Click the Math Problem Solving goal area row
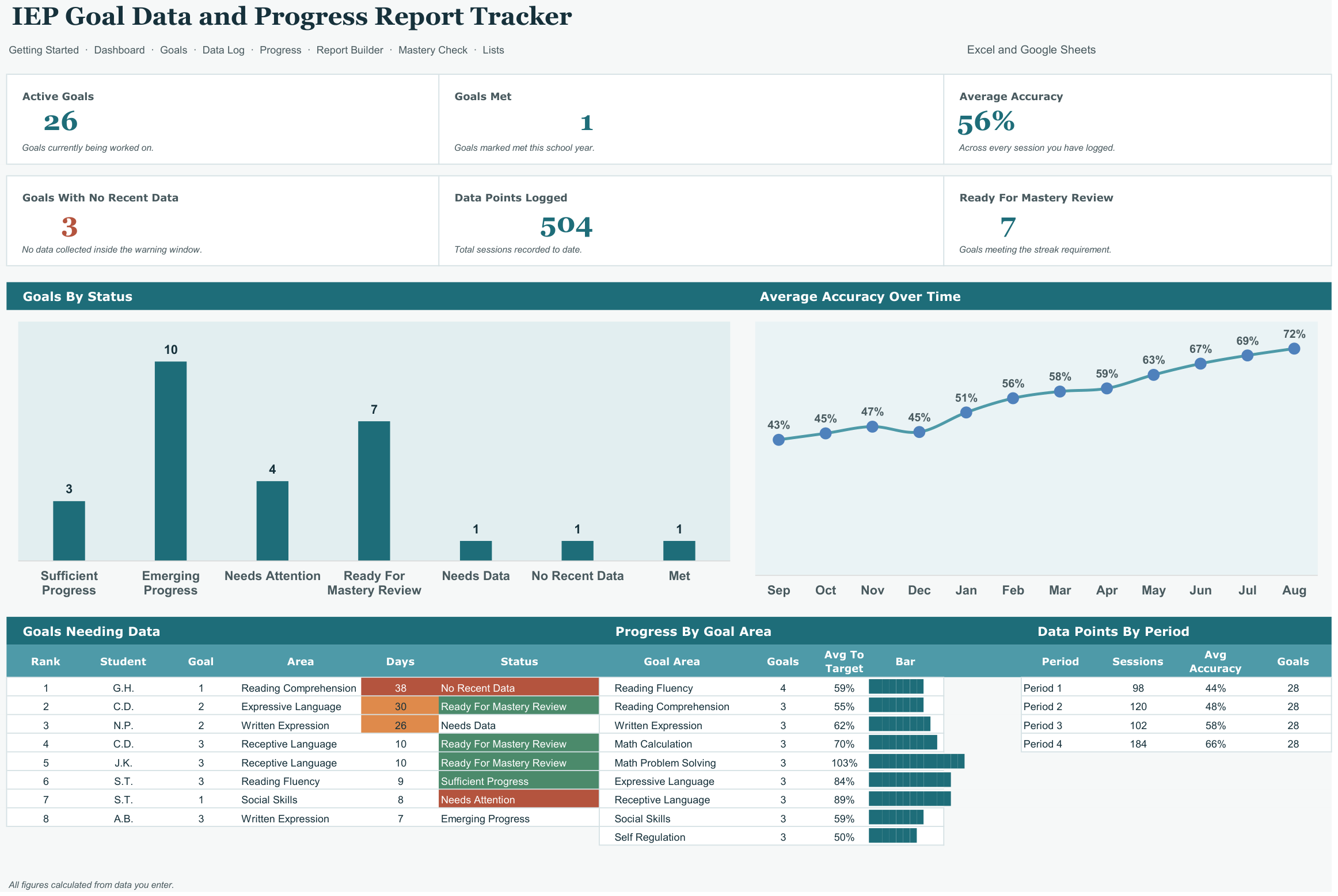This screenshot has height=896, width=1338. (x=771, y=762)
